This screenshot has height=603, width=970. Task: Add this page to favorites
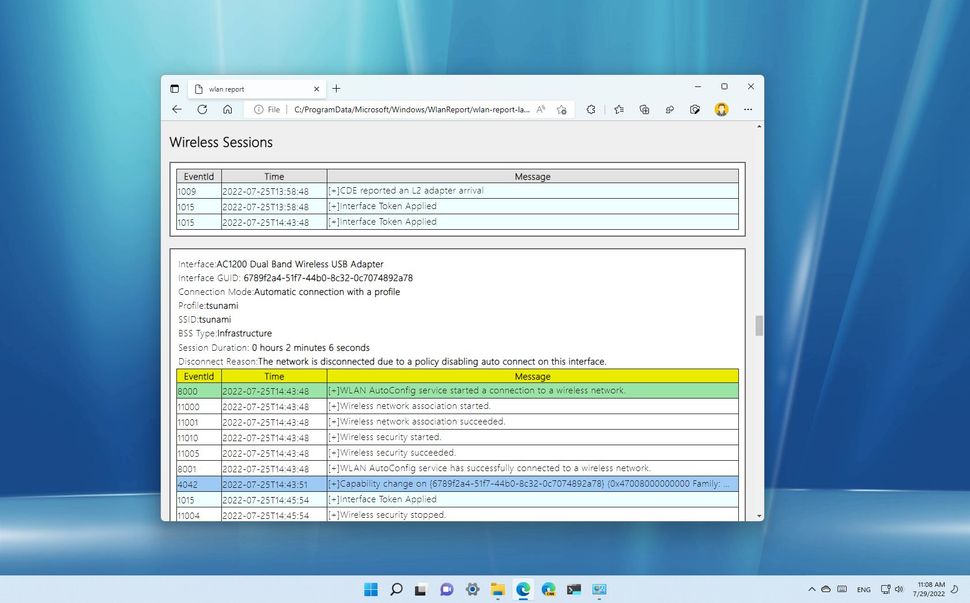click(562, 110)
